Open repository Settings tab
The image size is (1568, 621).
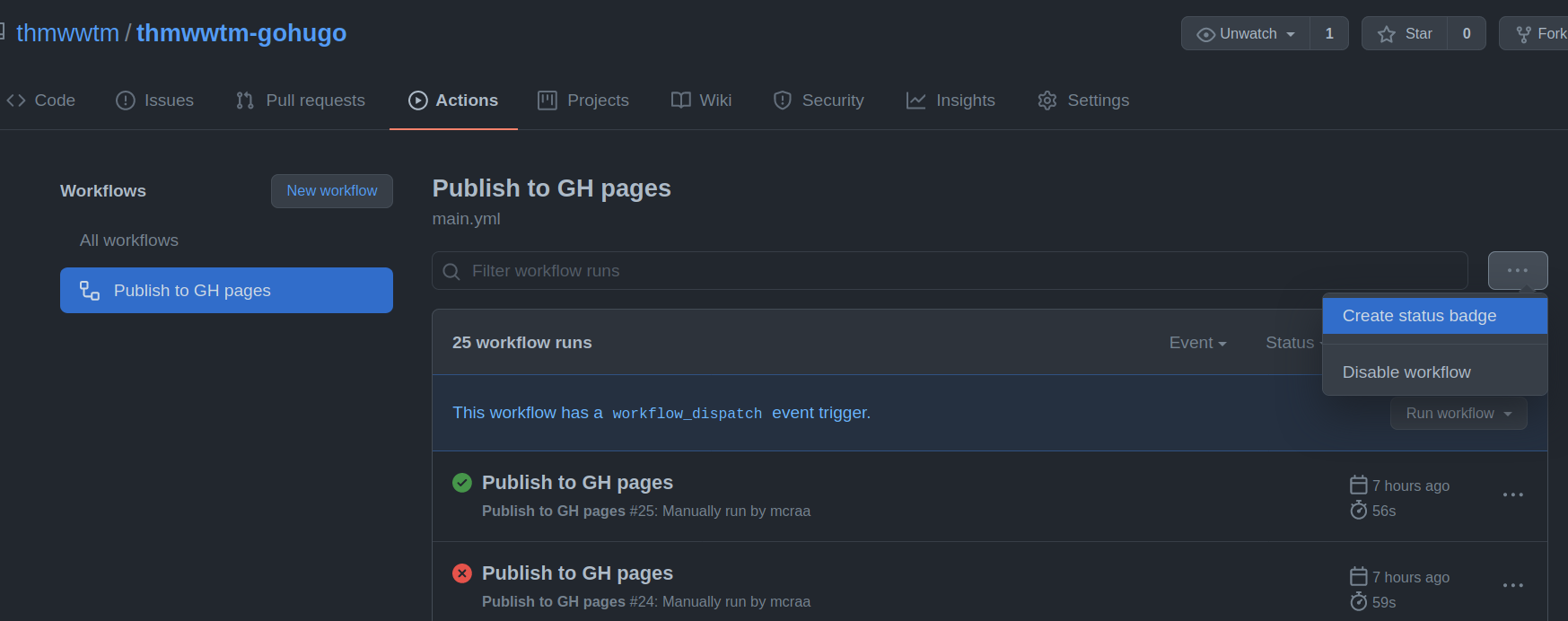pyautogui.click(x=1083, y=101)
